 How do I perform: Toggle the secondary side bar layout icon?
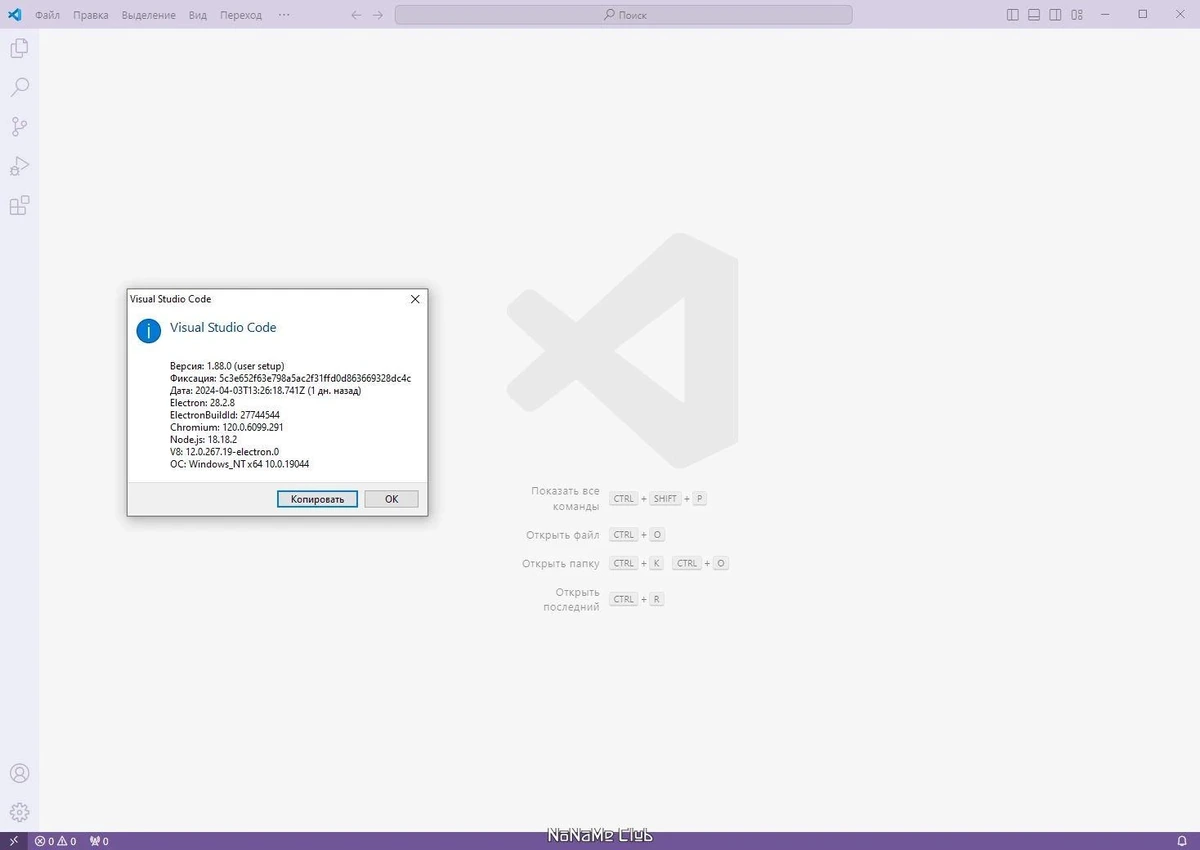coord(1056,15)
